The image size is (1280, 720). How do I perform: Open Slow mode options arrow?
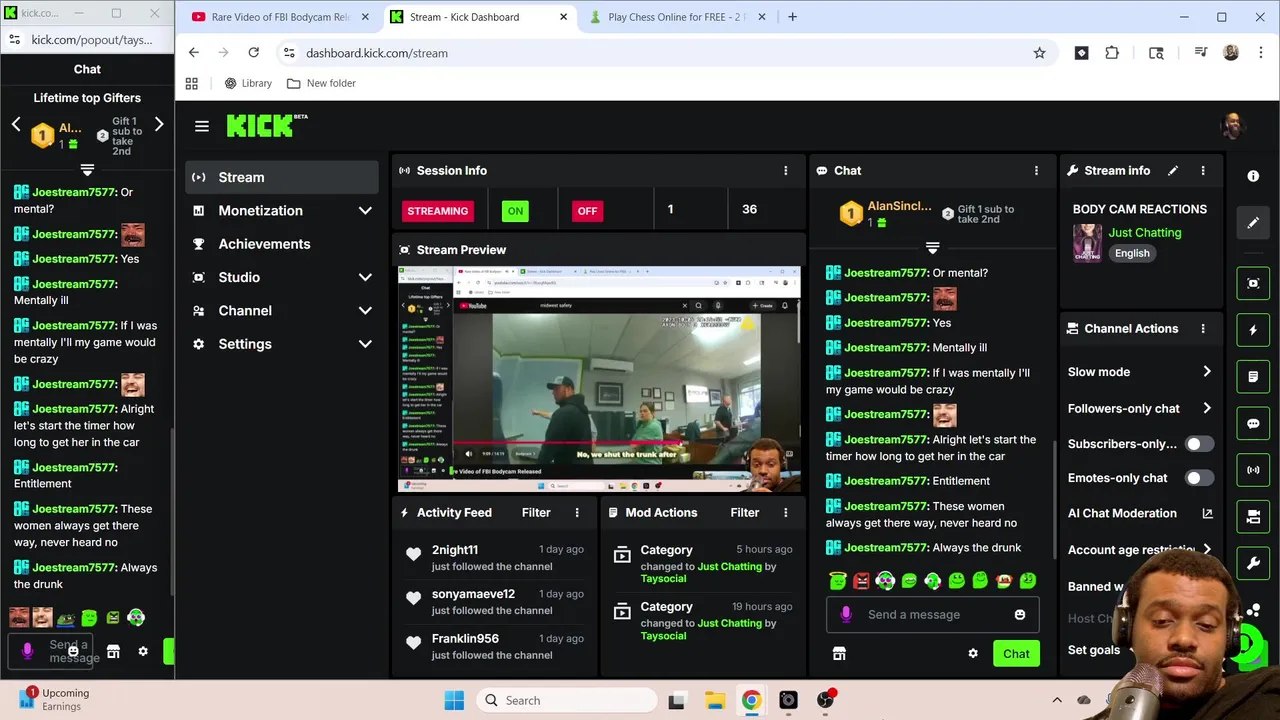(x=1207, y=372)
